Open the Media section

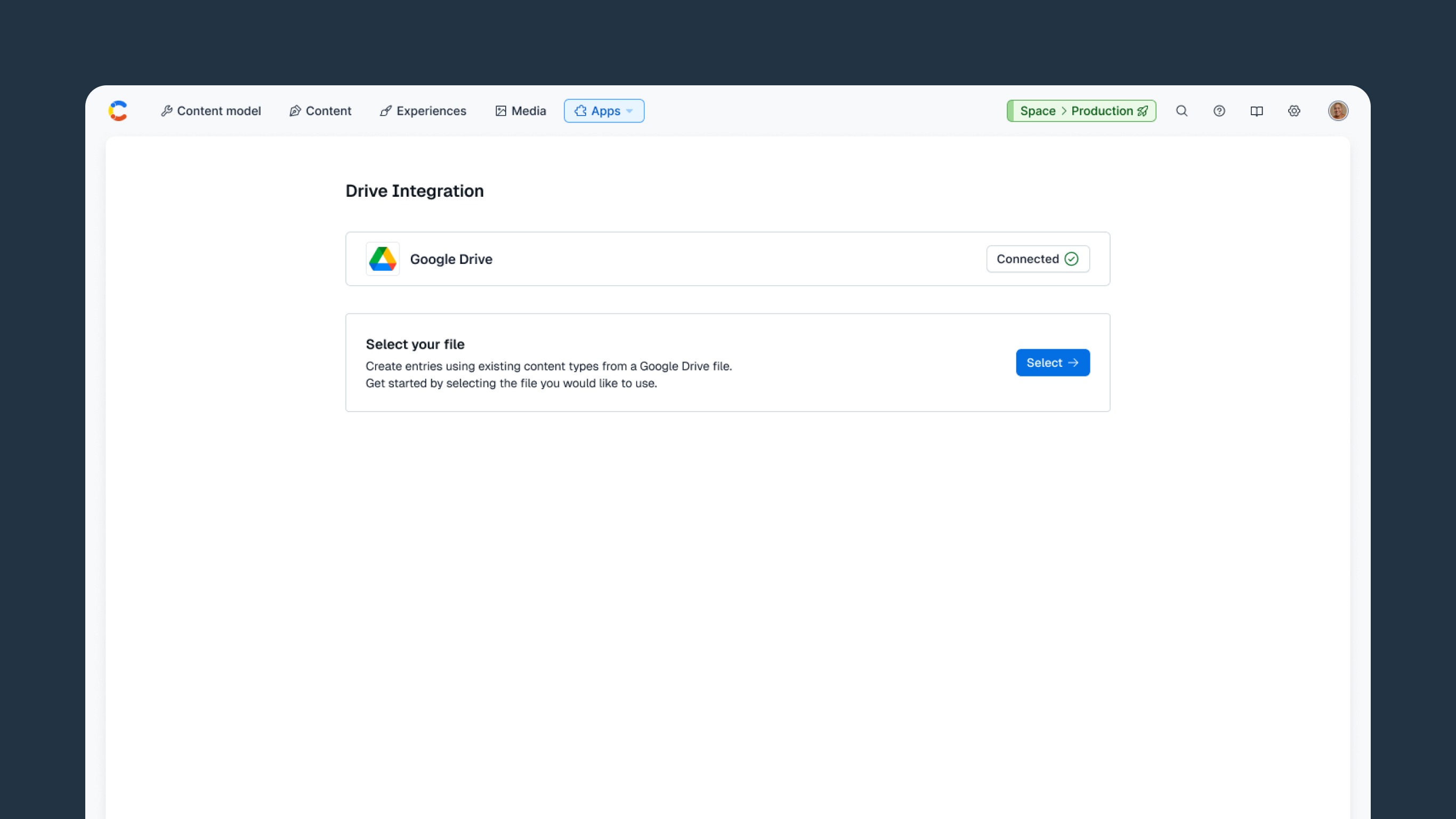click(520, 111)
